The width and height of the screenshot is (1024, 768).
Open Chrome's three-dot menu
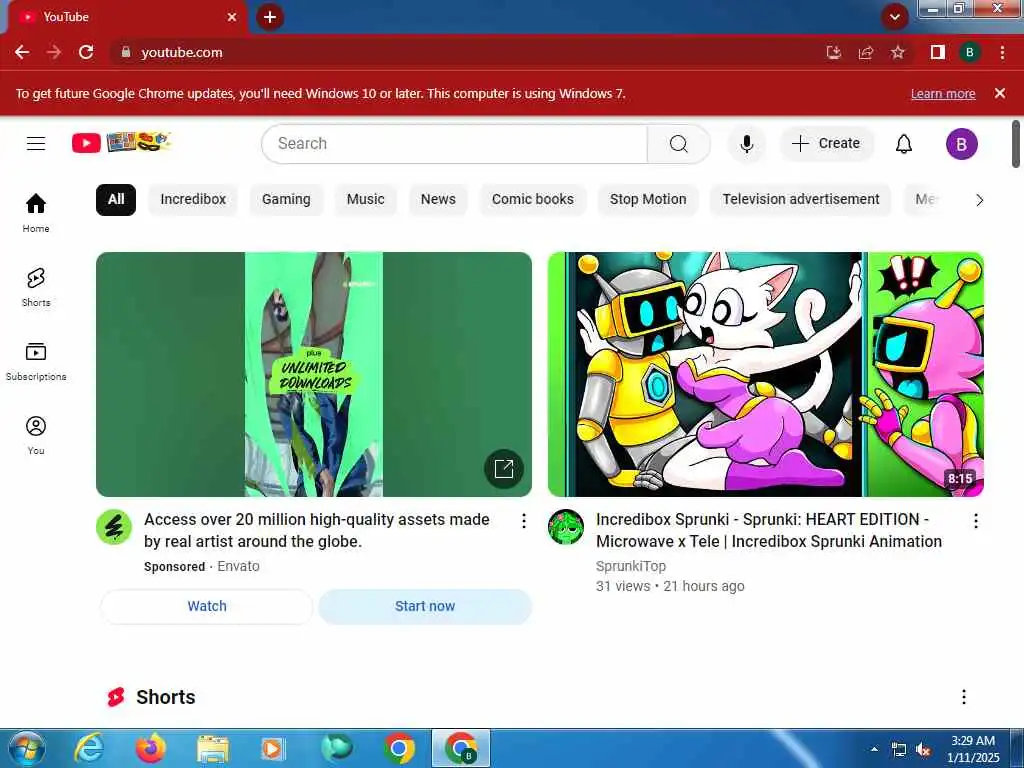coord(1002,52)
